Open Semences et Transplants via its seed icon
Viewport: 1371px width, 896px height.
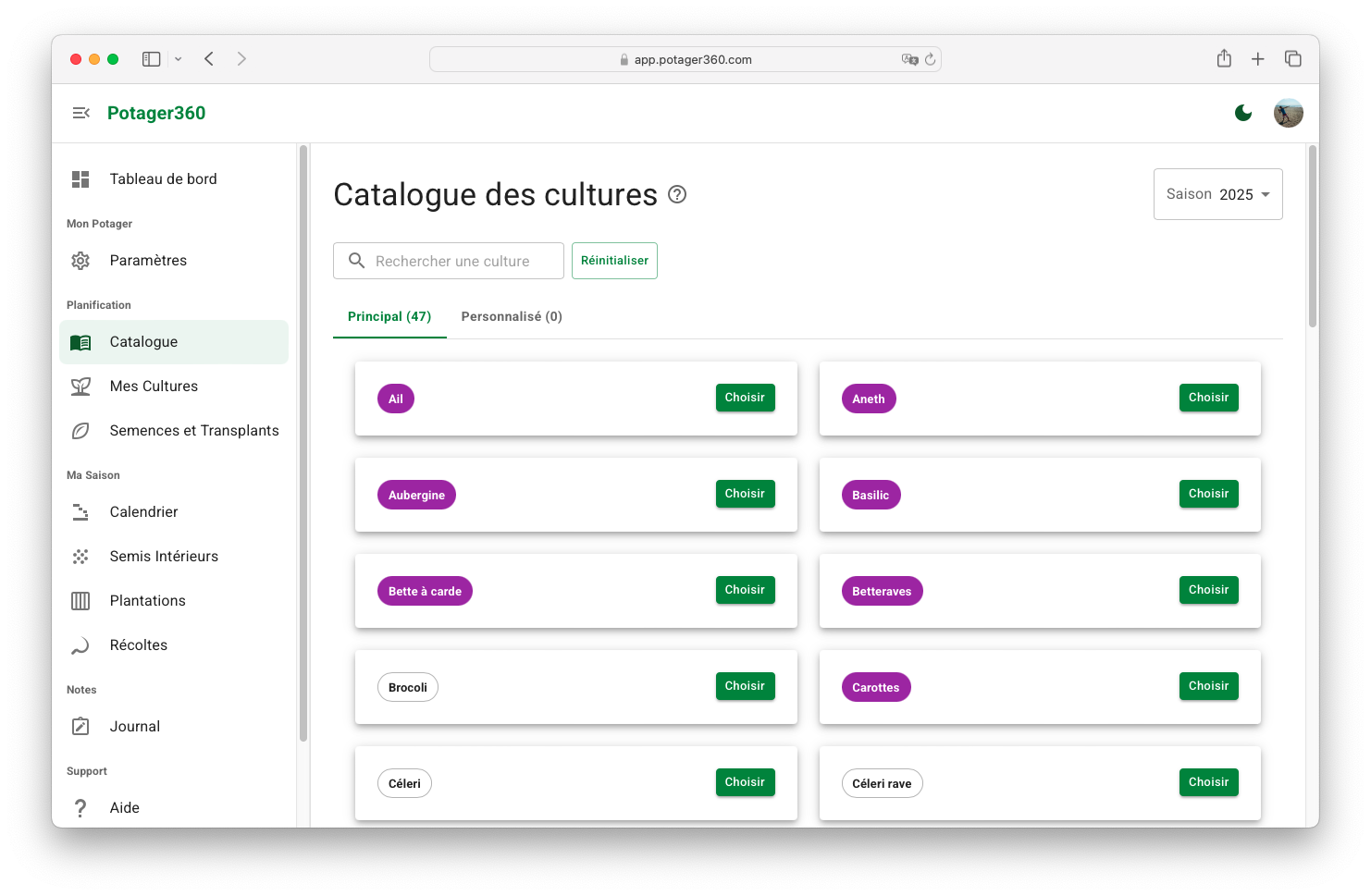click(80, 430)
